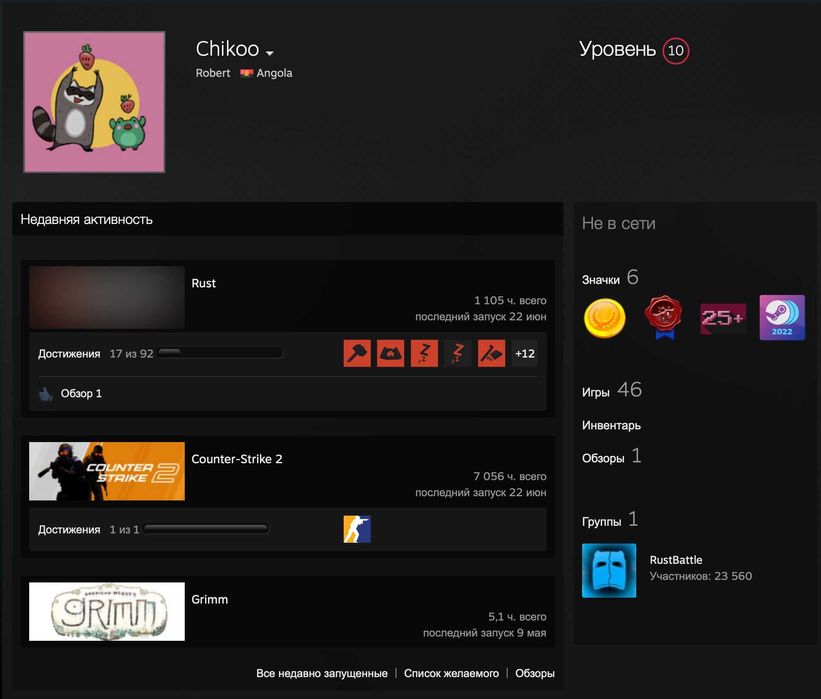Open the RustBattle blue mask avatar
The height and width of the screenshot is (699, 821).
[609, 571]
